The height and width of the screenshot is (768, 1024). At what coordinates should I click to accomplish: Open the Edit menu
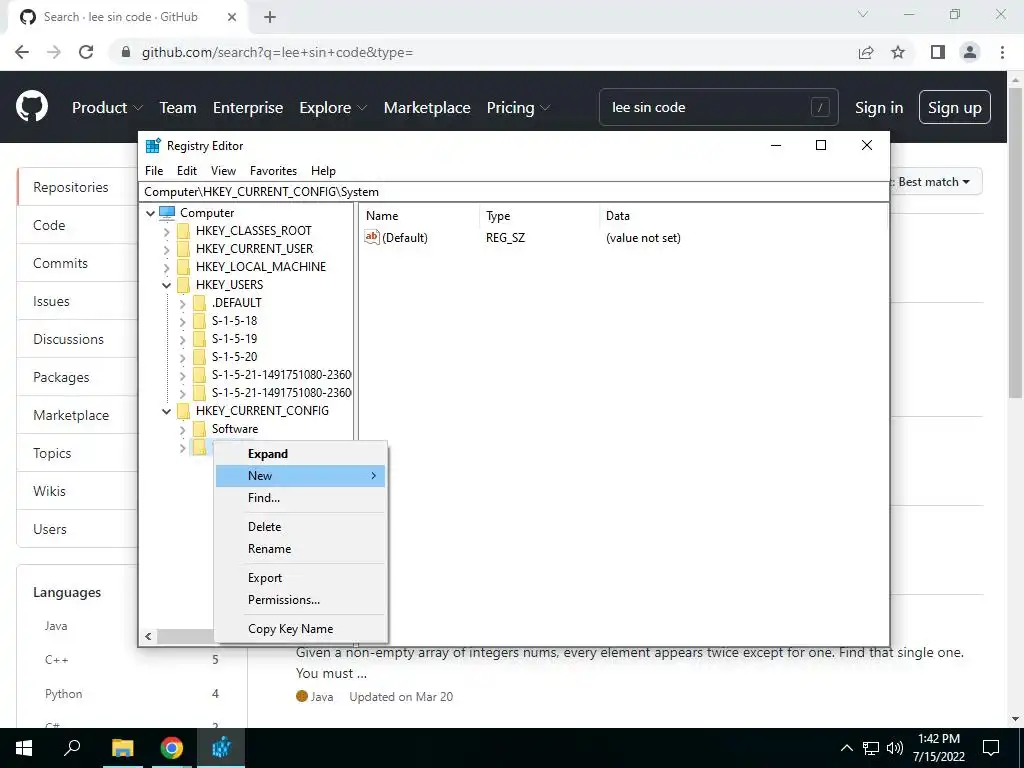pos(187,171)
